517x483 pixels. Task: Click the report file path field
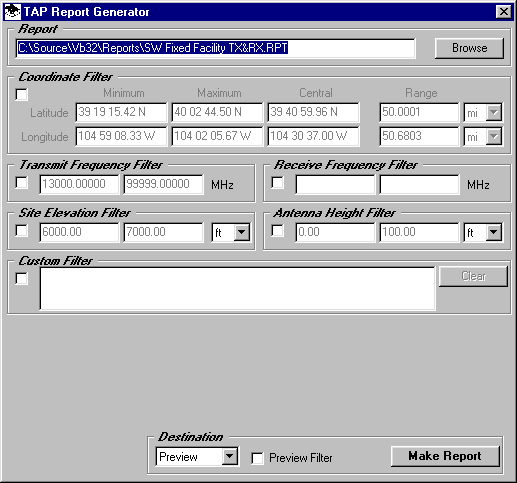[215, 48]
